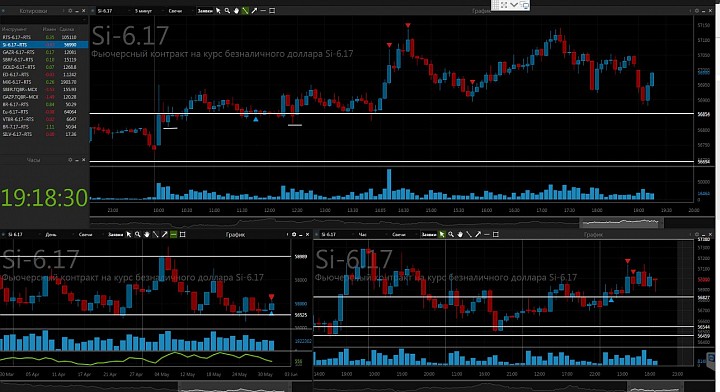Viewport: 720px width, 392px height.
Task: Choose the arrow drawing tool in top chart
Action: click(254, 11)
